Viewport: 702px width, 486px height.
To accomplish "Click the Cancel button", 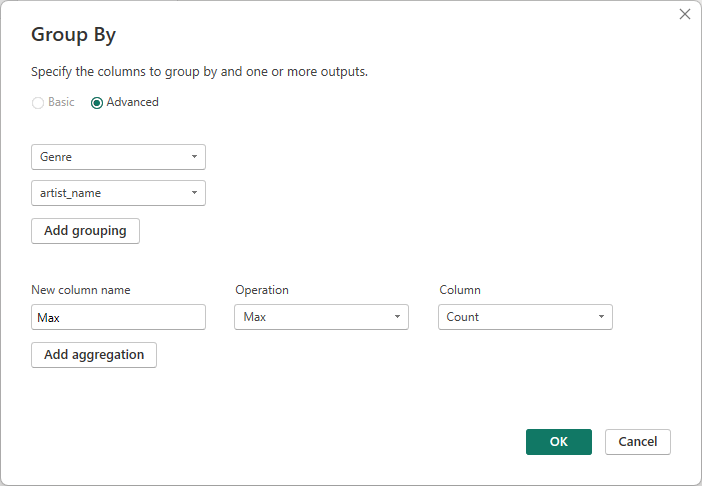I will pos(638,442).
